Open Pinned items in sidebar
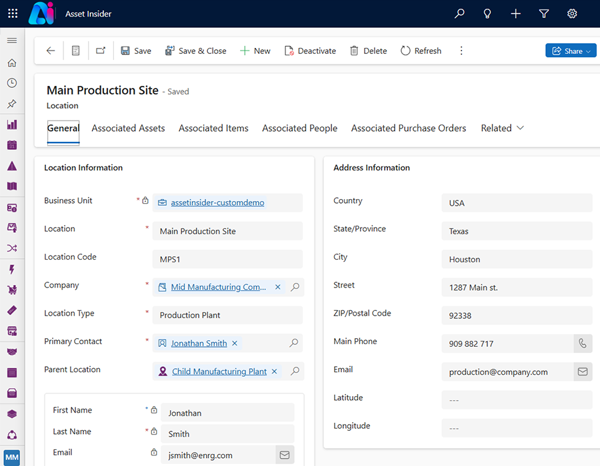 [x=12, y=104]
